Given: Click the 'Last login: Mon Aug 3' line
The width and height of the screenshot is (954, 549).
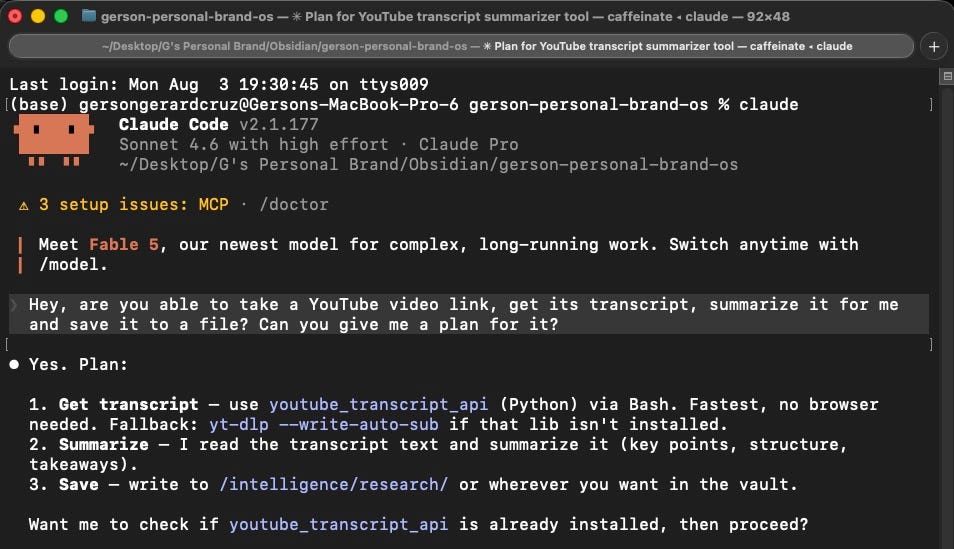Looking at the screenshot, I should [219, 85].
